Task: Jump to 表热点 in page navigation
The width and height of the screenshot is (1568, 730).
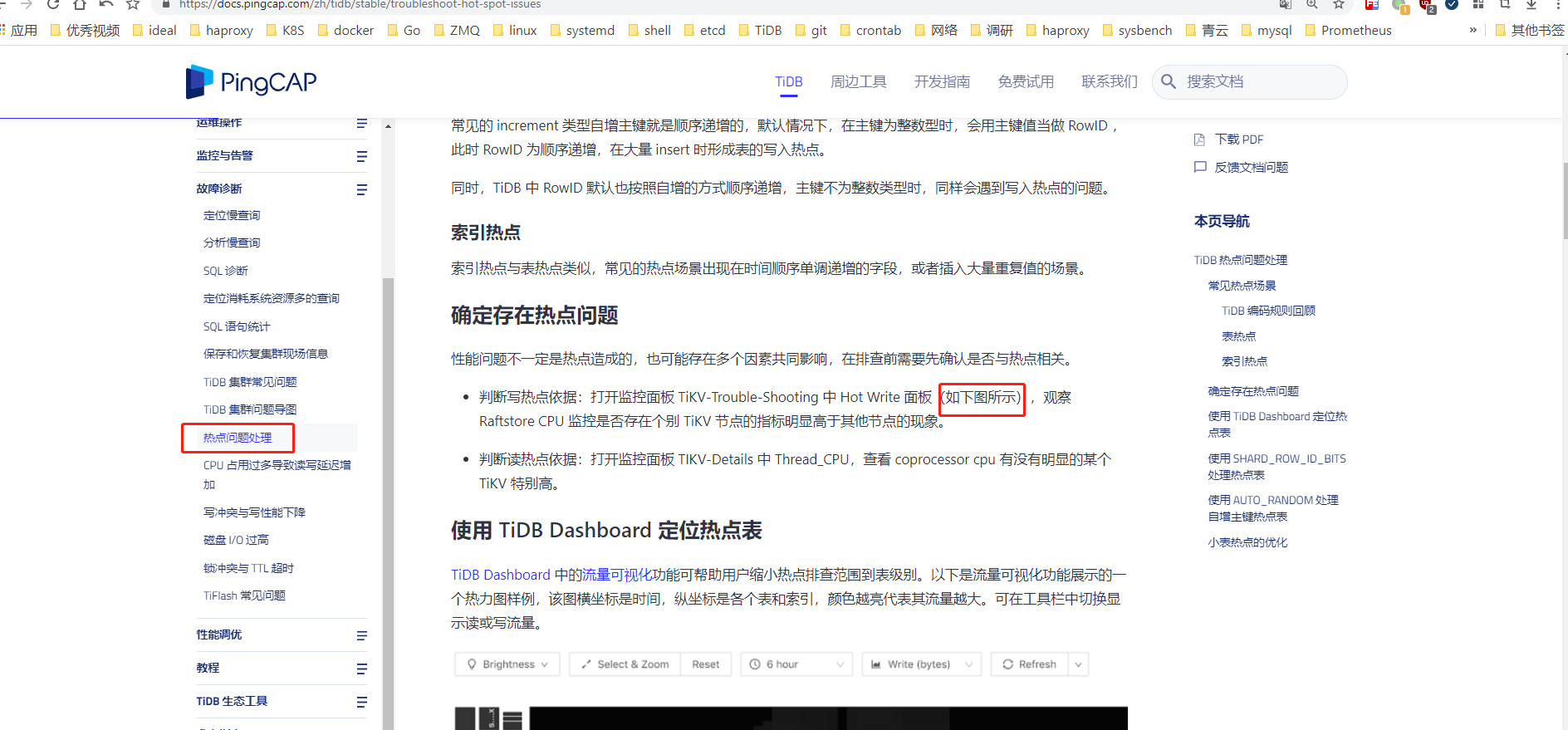Action: click(x=1238, y=336)
